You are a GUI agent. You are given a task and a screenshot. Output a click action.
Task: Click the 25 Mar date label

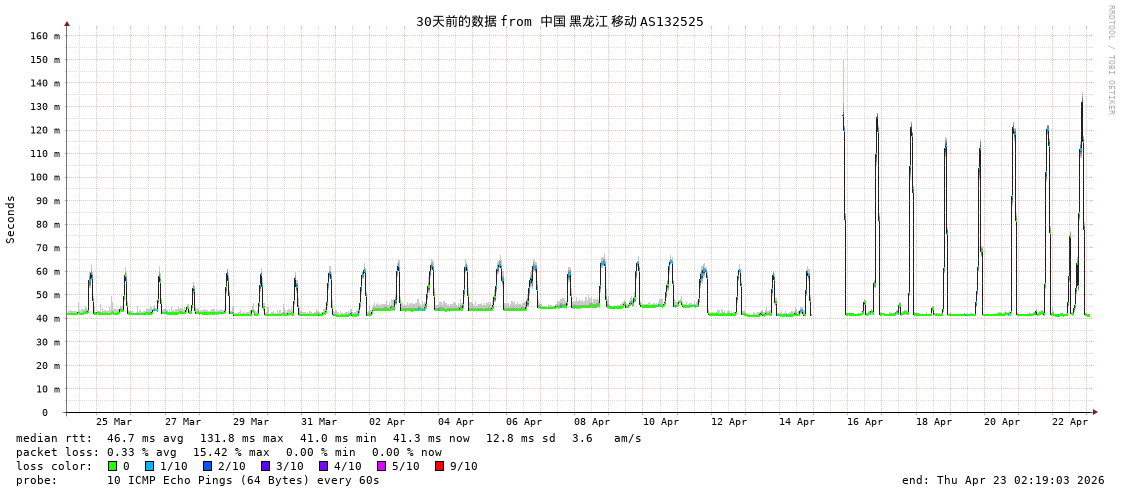pyautogui.click(x=114, y=422)
